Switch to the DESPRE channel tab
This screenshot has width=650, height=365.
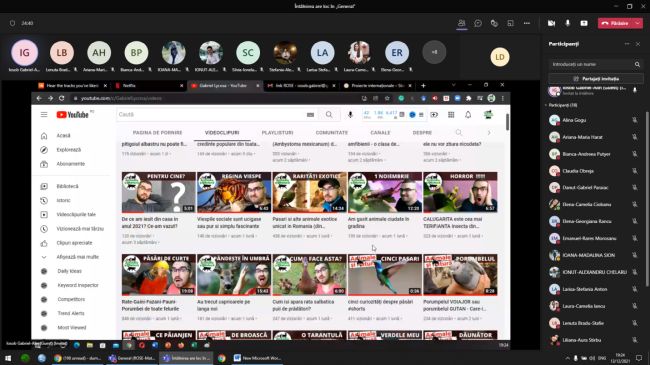(422, 133)
